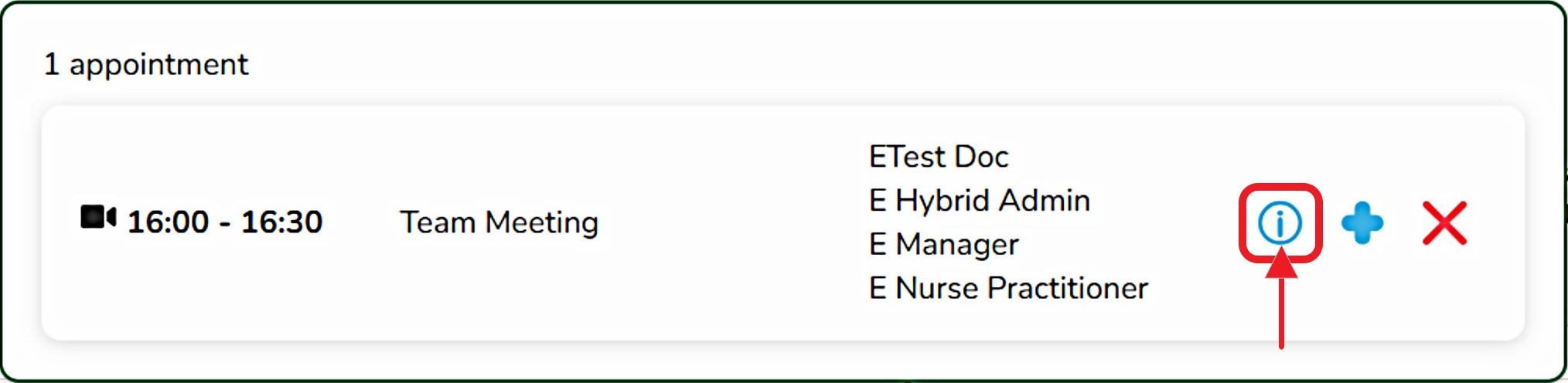Click the blue plus icon

coord(1362,223)
